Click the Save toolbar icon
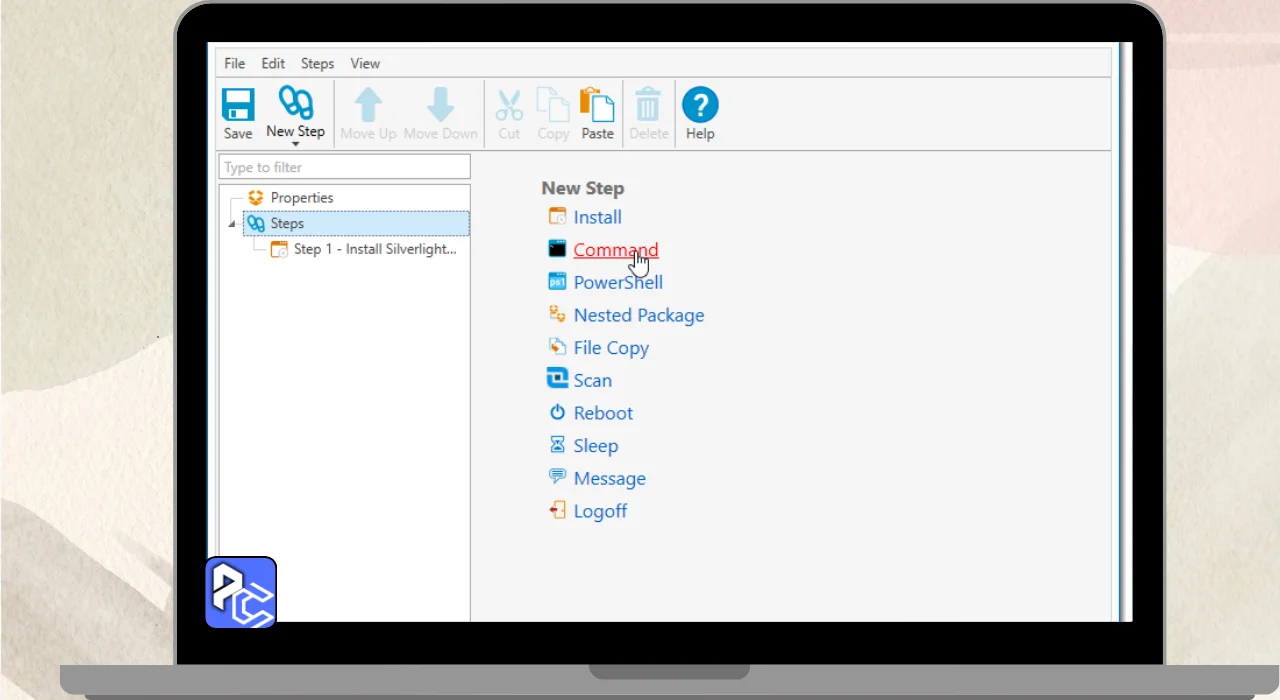 click(238, 105)
